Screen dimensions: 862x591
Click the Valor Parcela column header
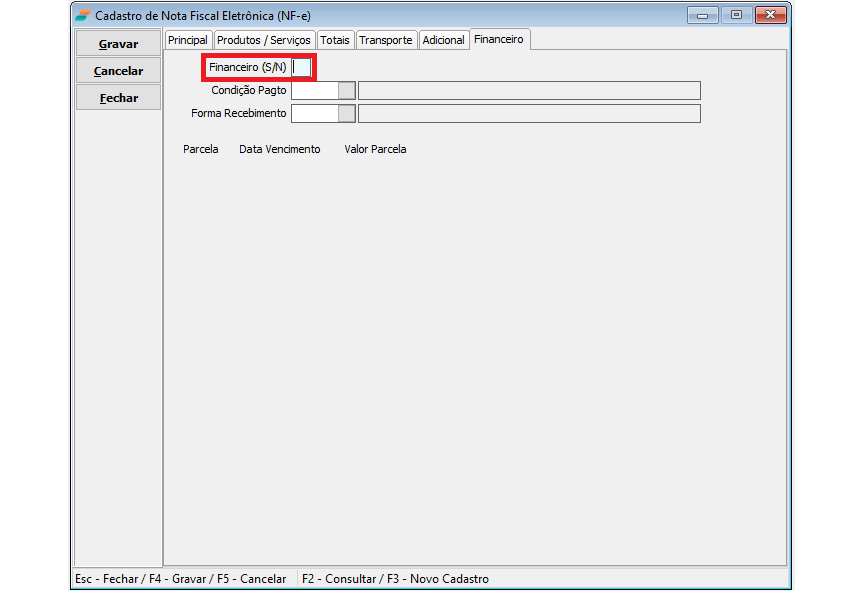click(375, 149)
